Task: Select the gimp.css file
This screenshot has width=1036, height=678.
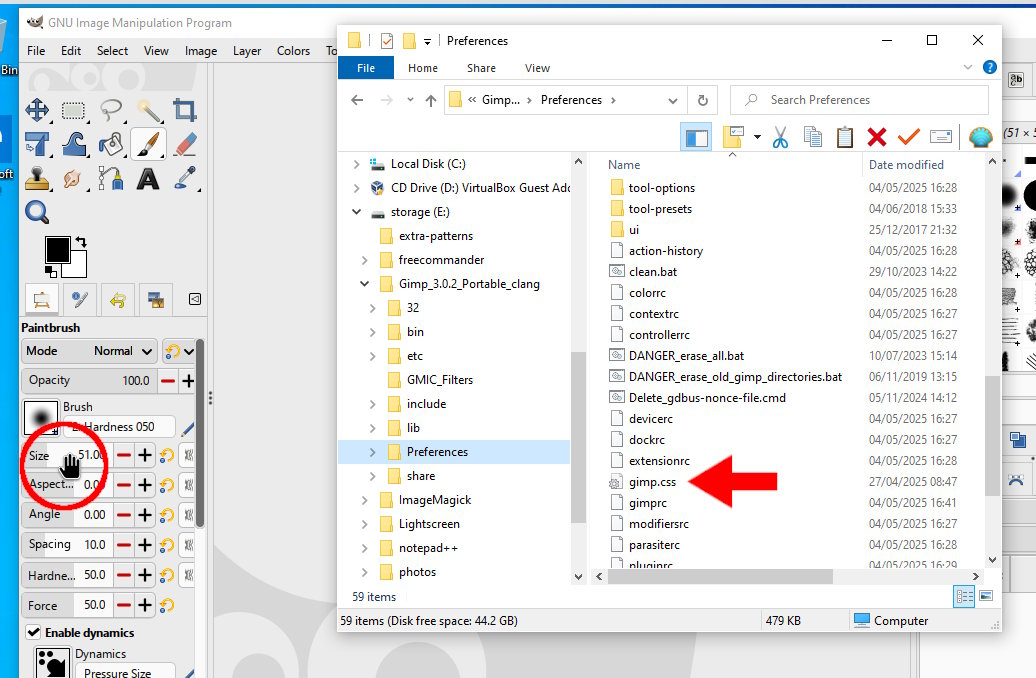Action: pos(652,482)
